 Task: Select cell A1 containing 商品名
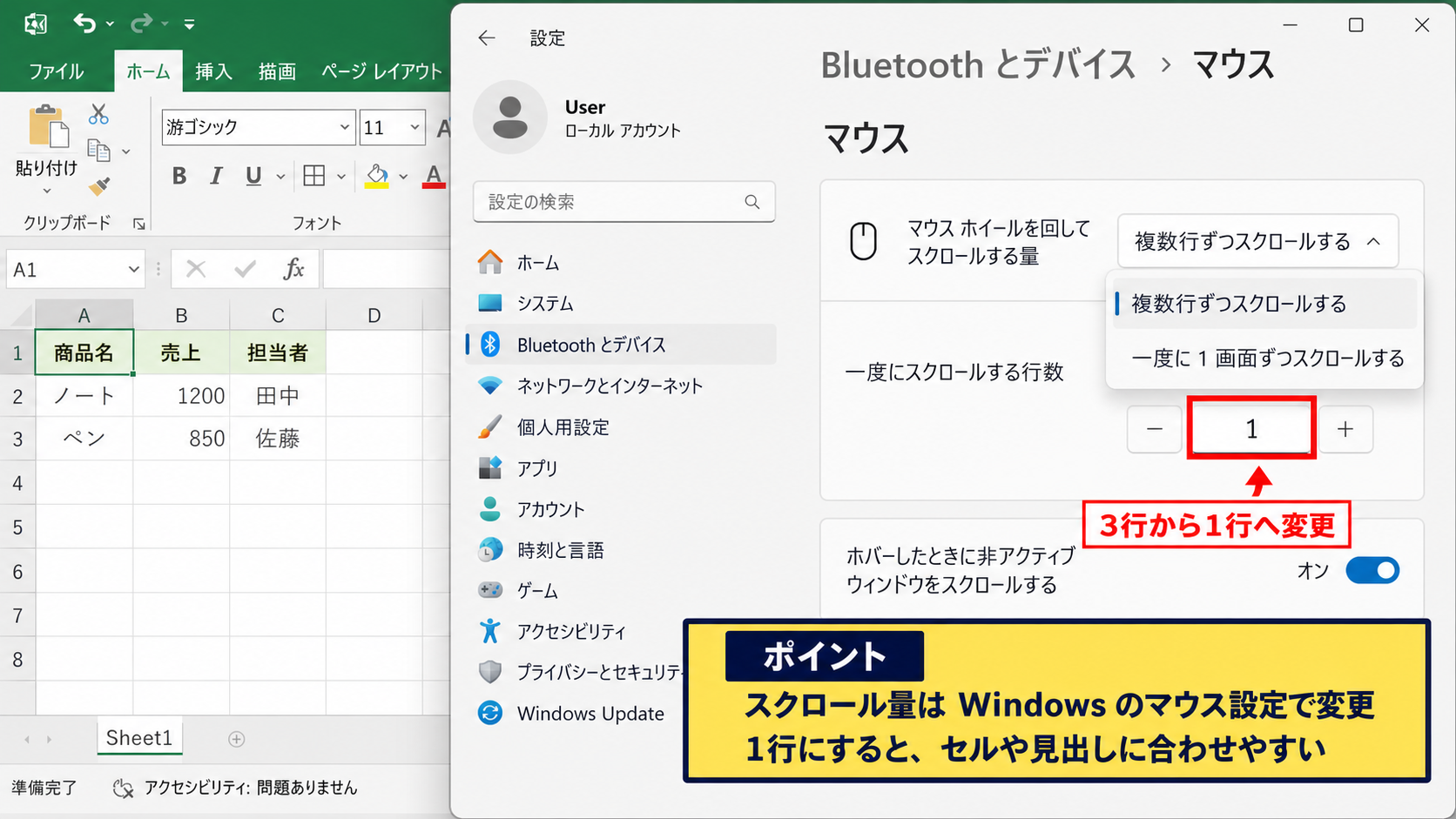[84, 352]
